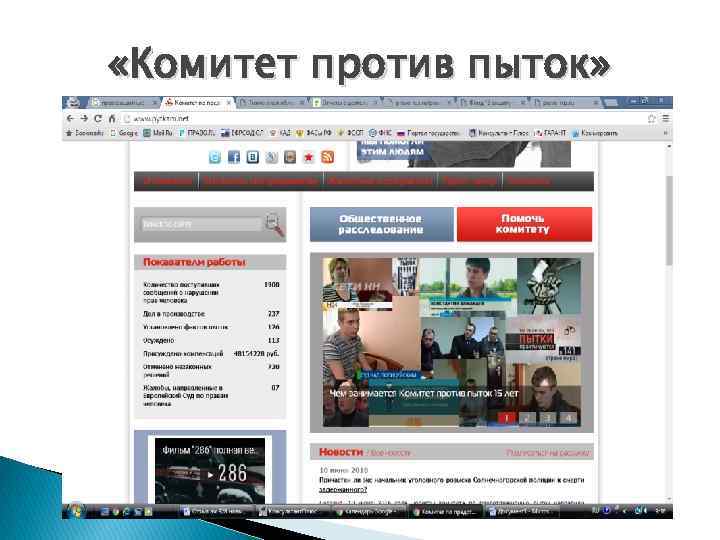
Task: Open the ГАРАНТ bookmark
Action: [551, 133]
